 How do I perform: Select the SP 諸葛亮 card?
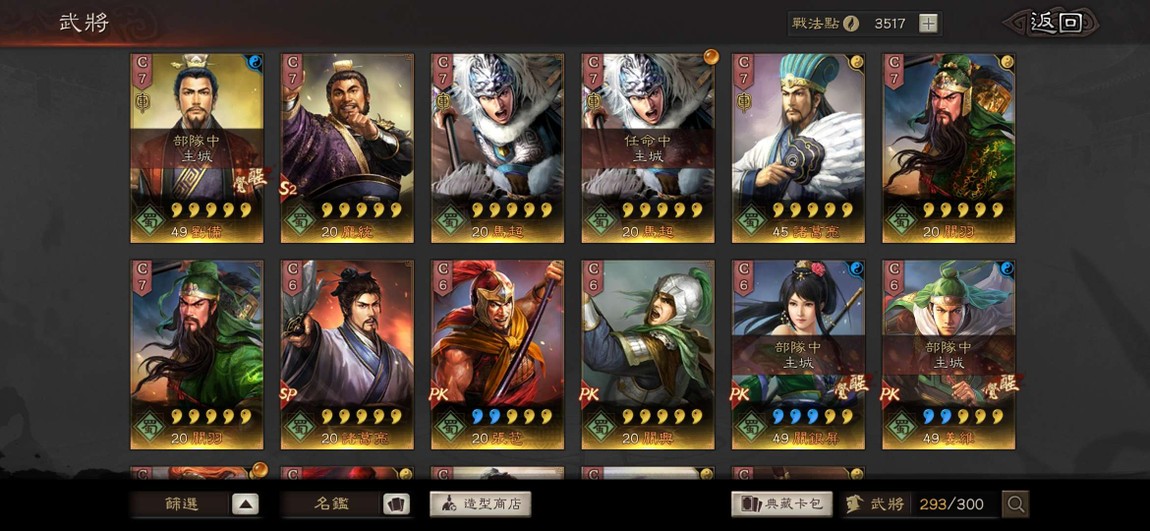(347, 354)
